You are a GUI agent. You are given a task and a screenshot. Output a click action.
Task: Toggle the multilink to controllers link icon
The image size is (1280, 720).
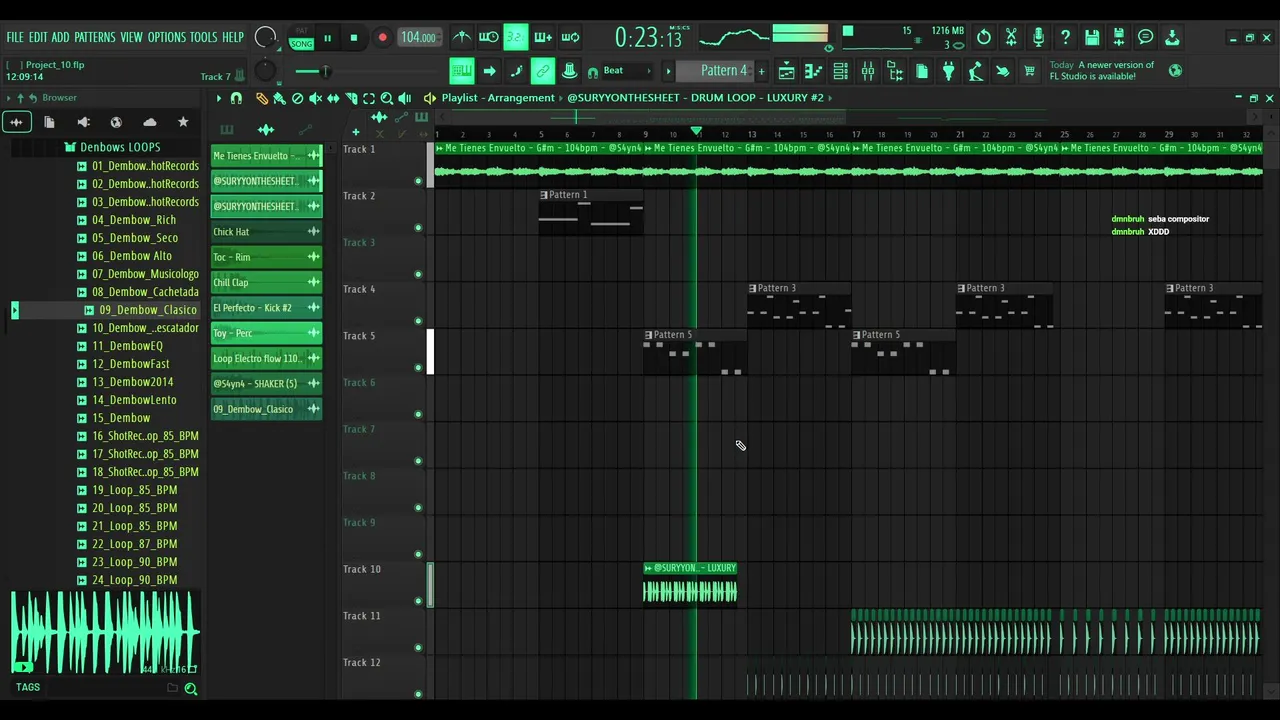pos(543,71)
